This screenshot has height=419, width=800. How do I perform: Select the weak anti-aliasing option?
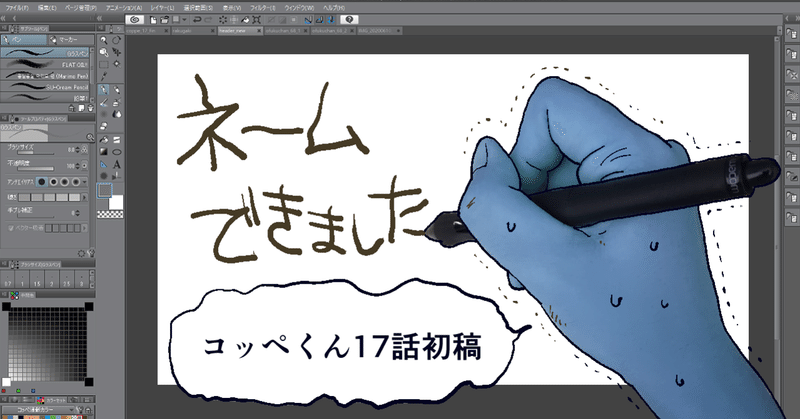tap(53, 182)
